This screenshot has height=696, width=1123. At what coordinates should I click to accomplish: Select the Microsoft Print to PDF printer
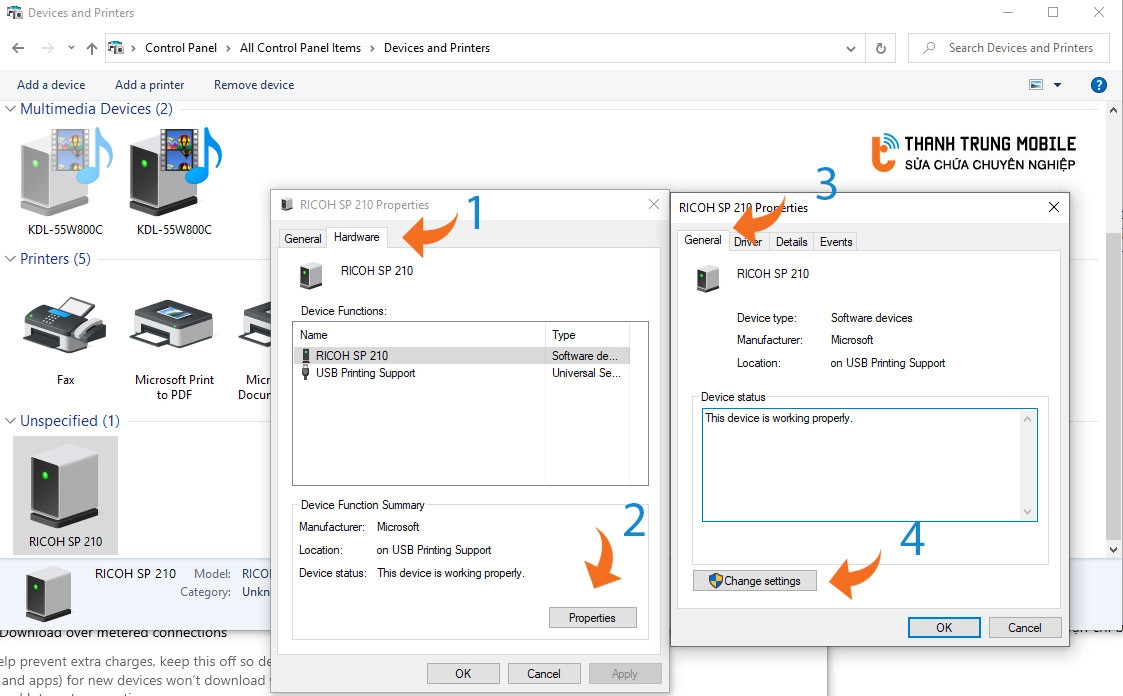pyautogui.click(x=174, y=325)
